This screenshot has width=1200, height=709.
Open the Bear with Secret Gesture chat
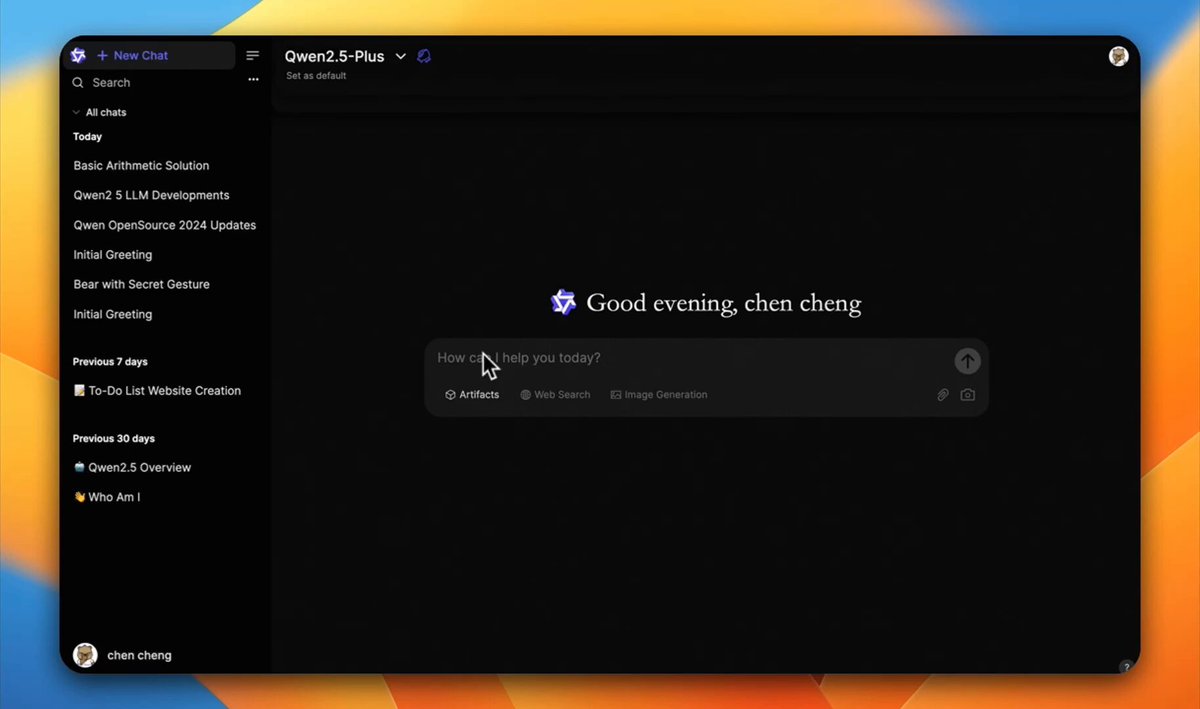point(141,285)
